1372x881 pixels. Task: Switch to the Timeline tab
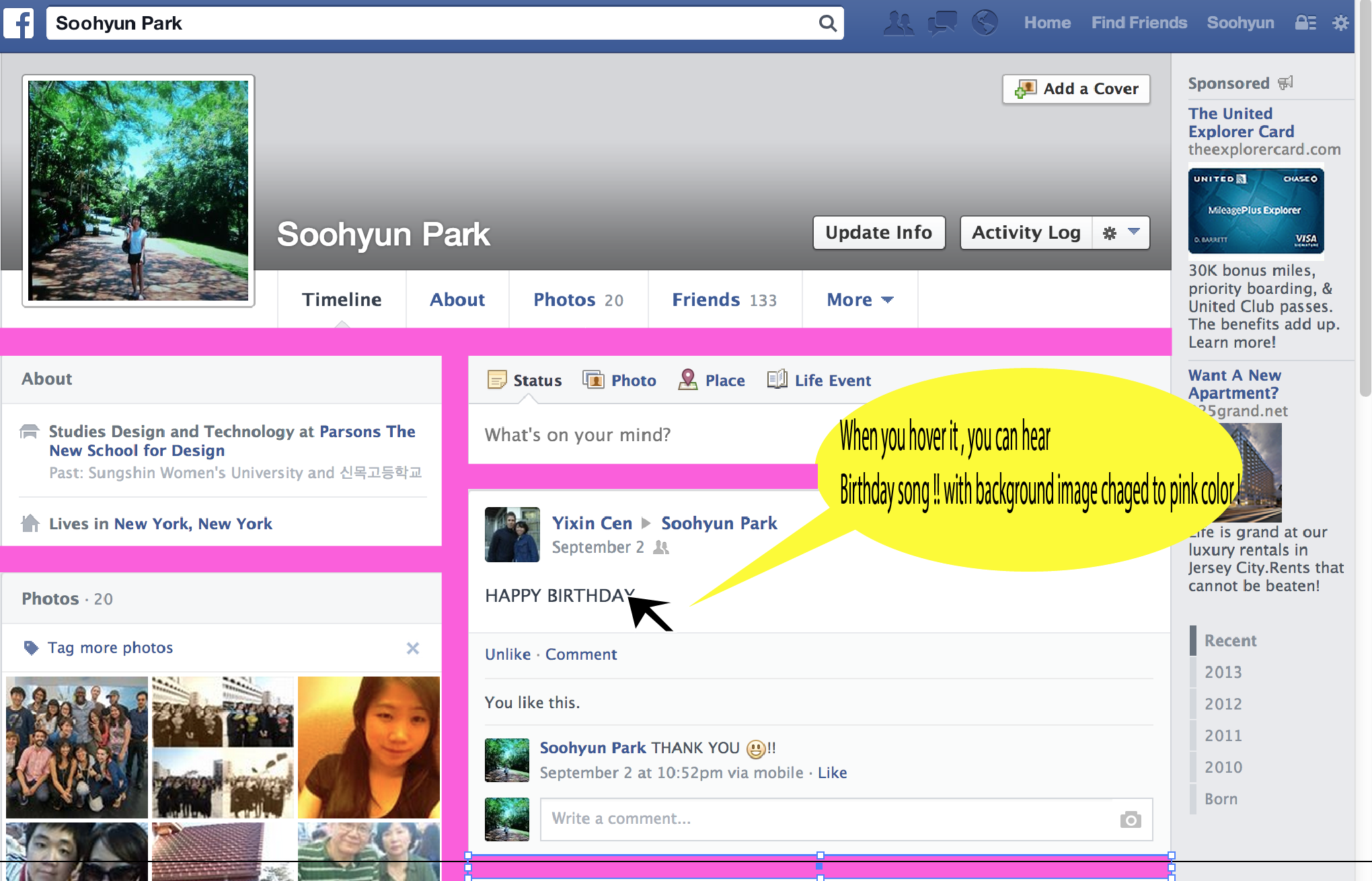pos(342,300)
